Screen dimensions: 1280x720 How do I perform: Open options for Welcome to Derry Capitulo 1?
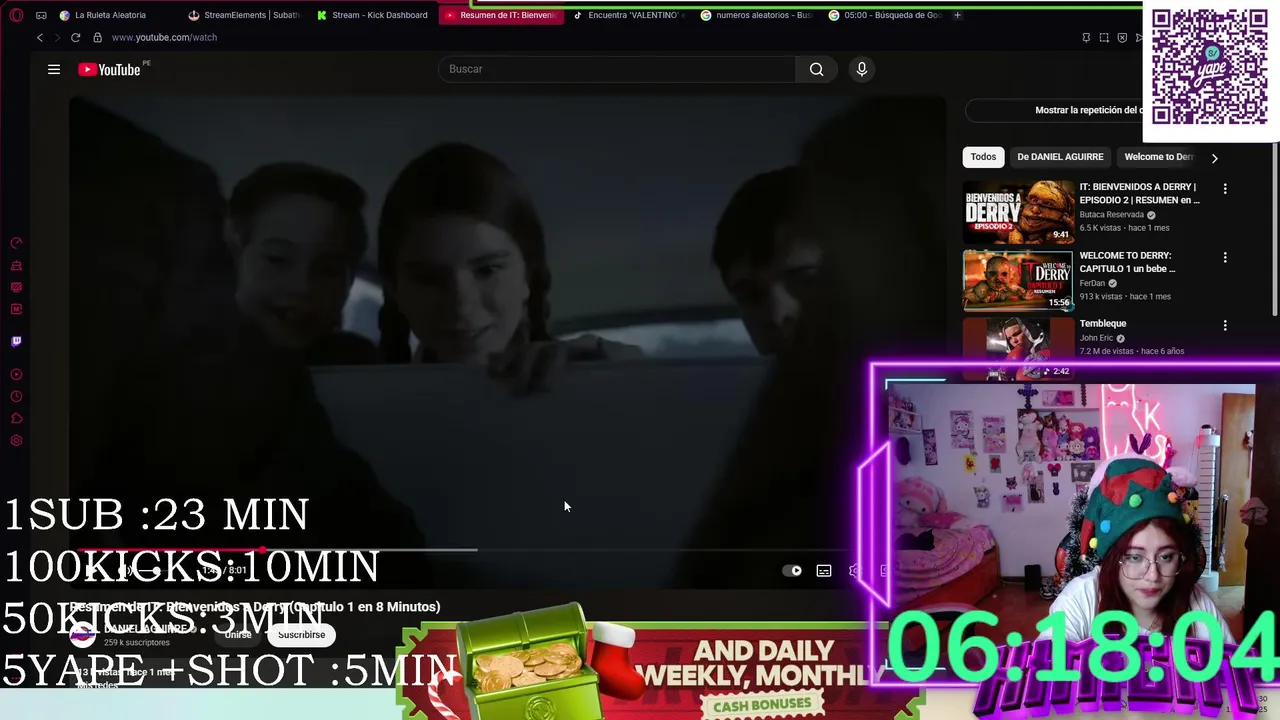[x=1225, y=257]
